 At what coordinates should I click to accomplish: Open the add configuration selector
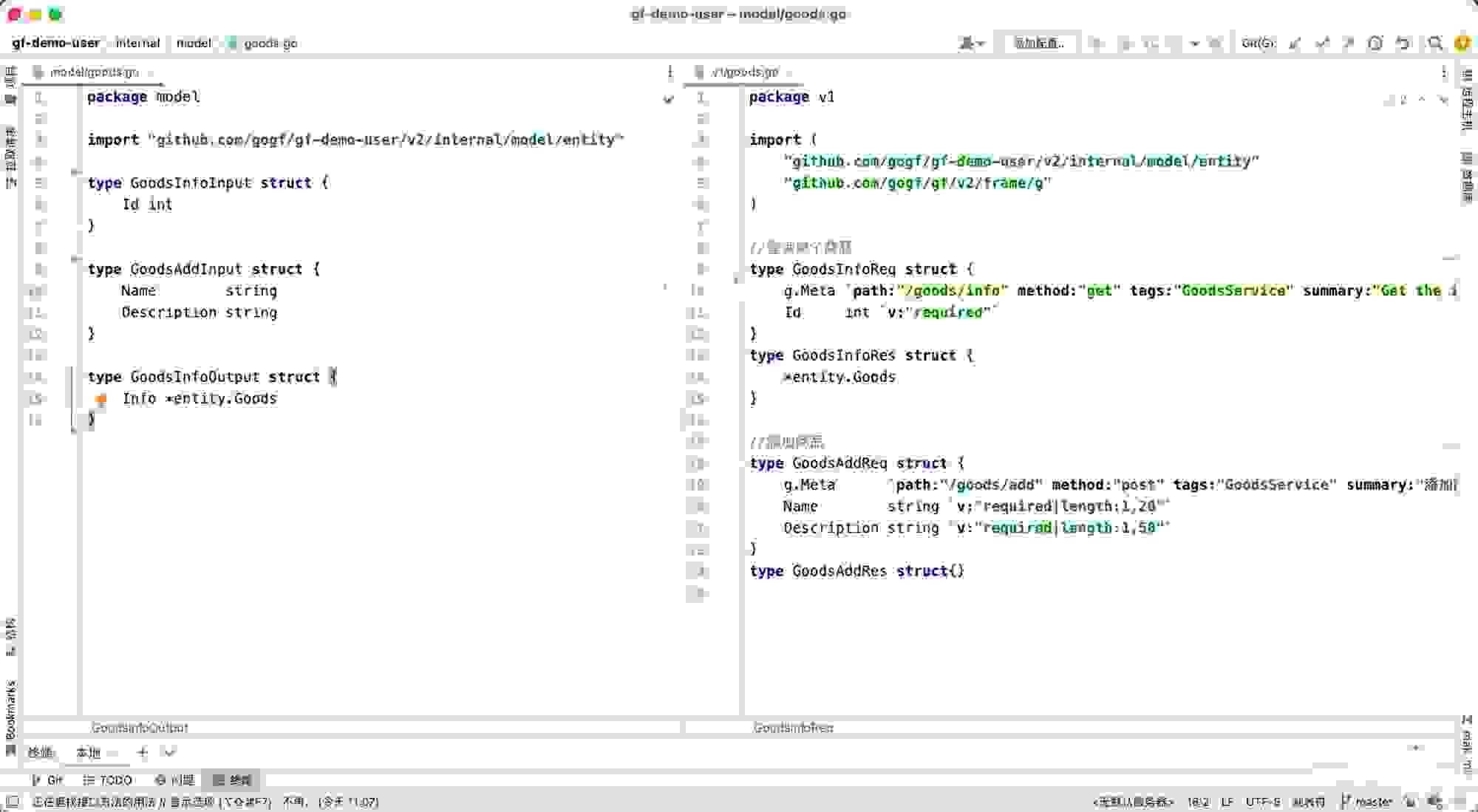point(1038,44)
